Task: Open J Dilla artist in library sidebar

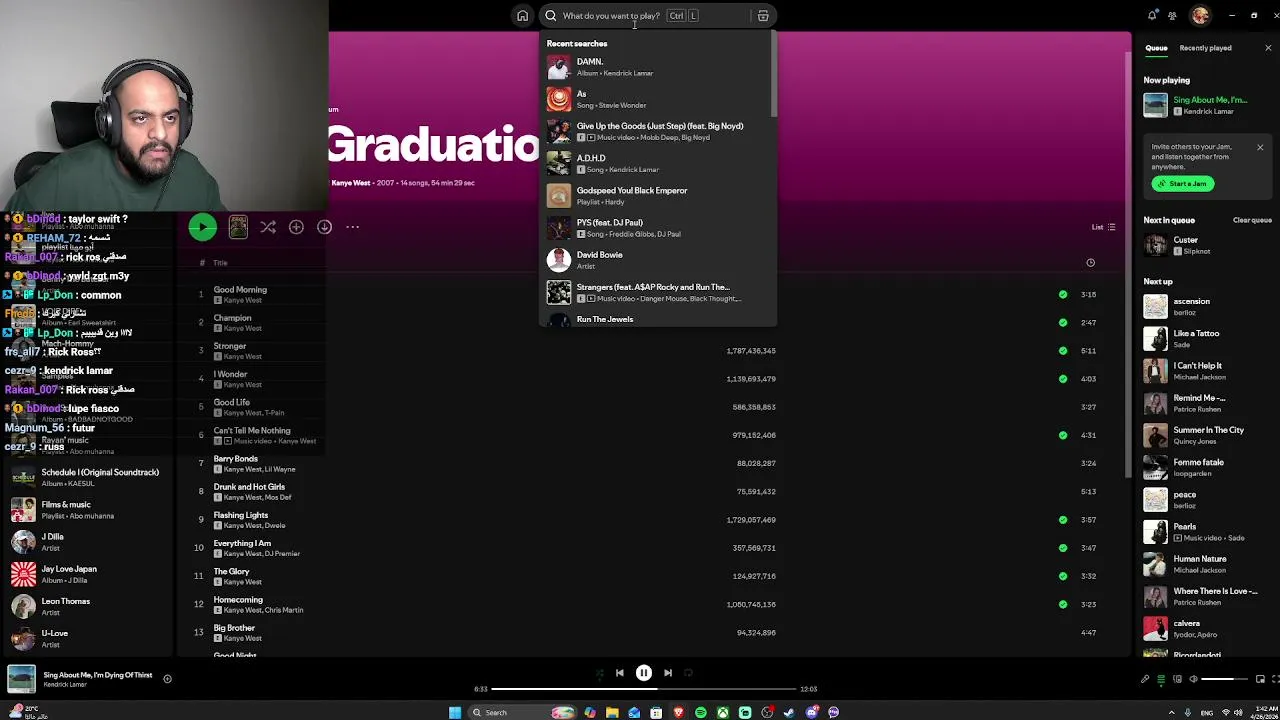Action: (90, 542)
